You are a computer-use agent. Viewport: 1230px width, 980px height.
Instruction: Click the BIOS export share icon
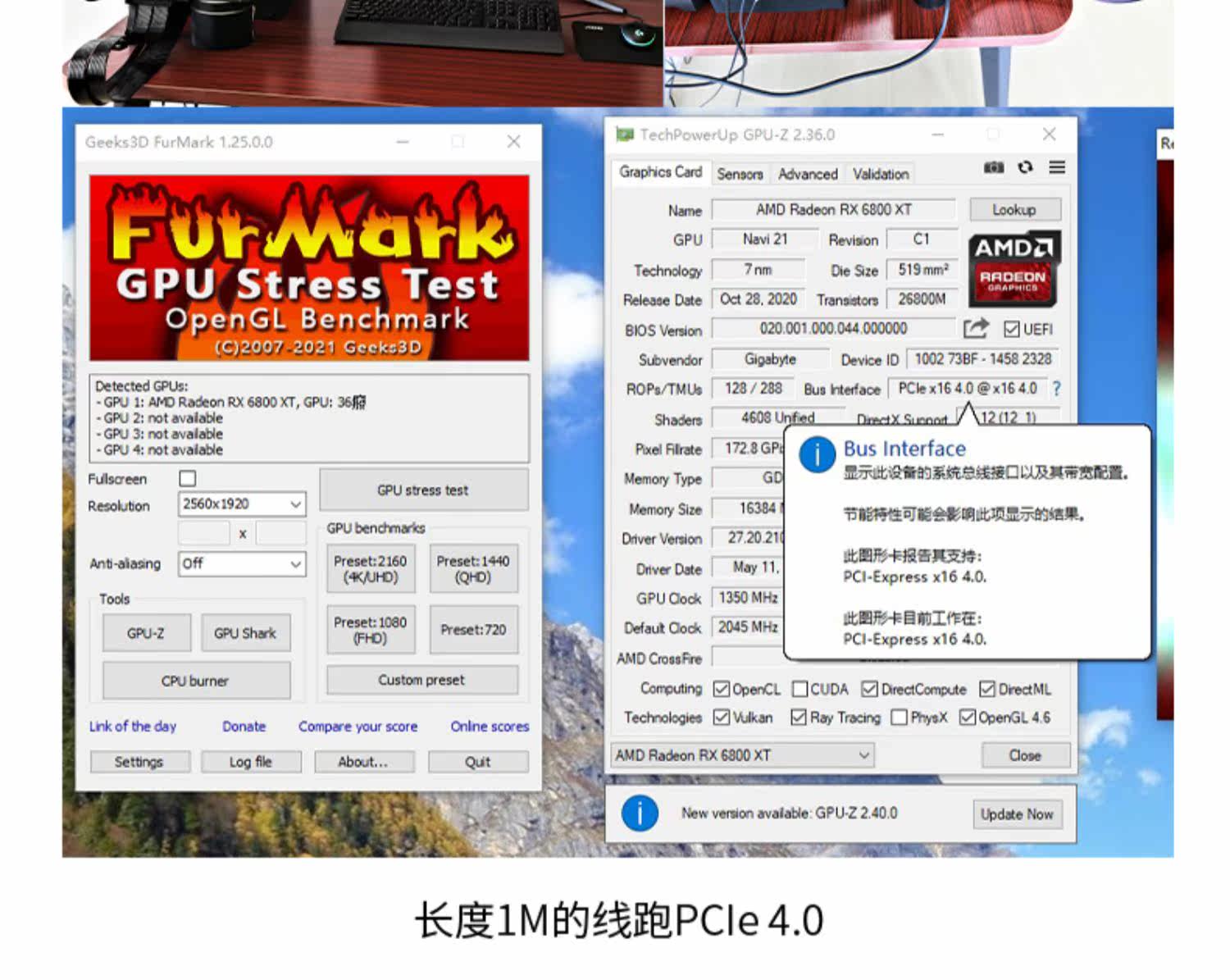pyautogui.click(x=976, y=329)
